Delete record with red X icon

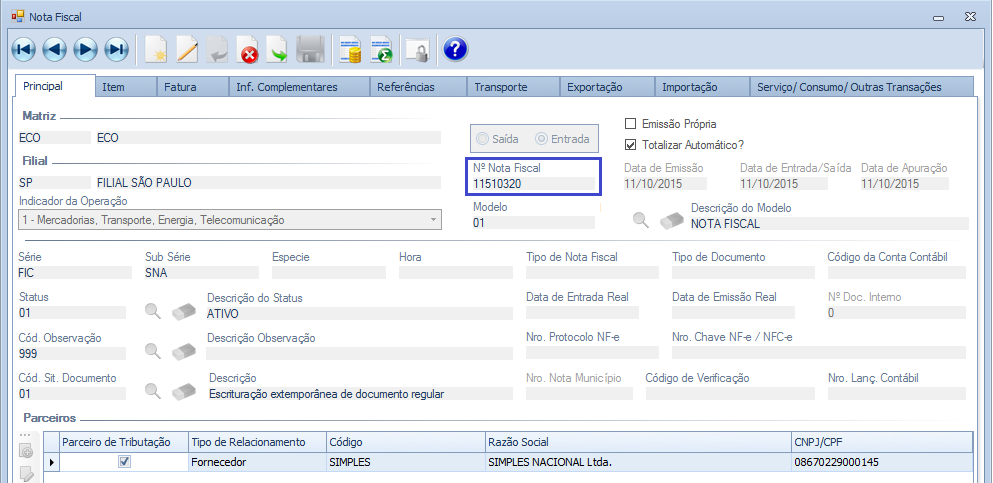click(x=248, y=49)
